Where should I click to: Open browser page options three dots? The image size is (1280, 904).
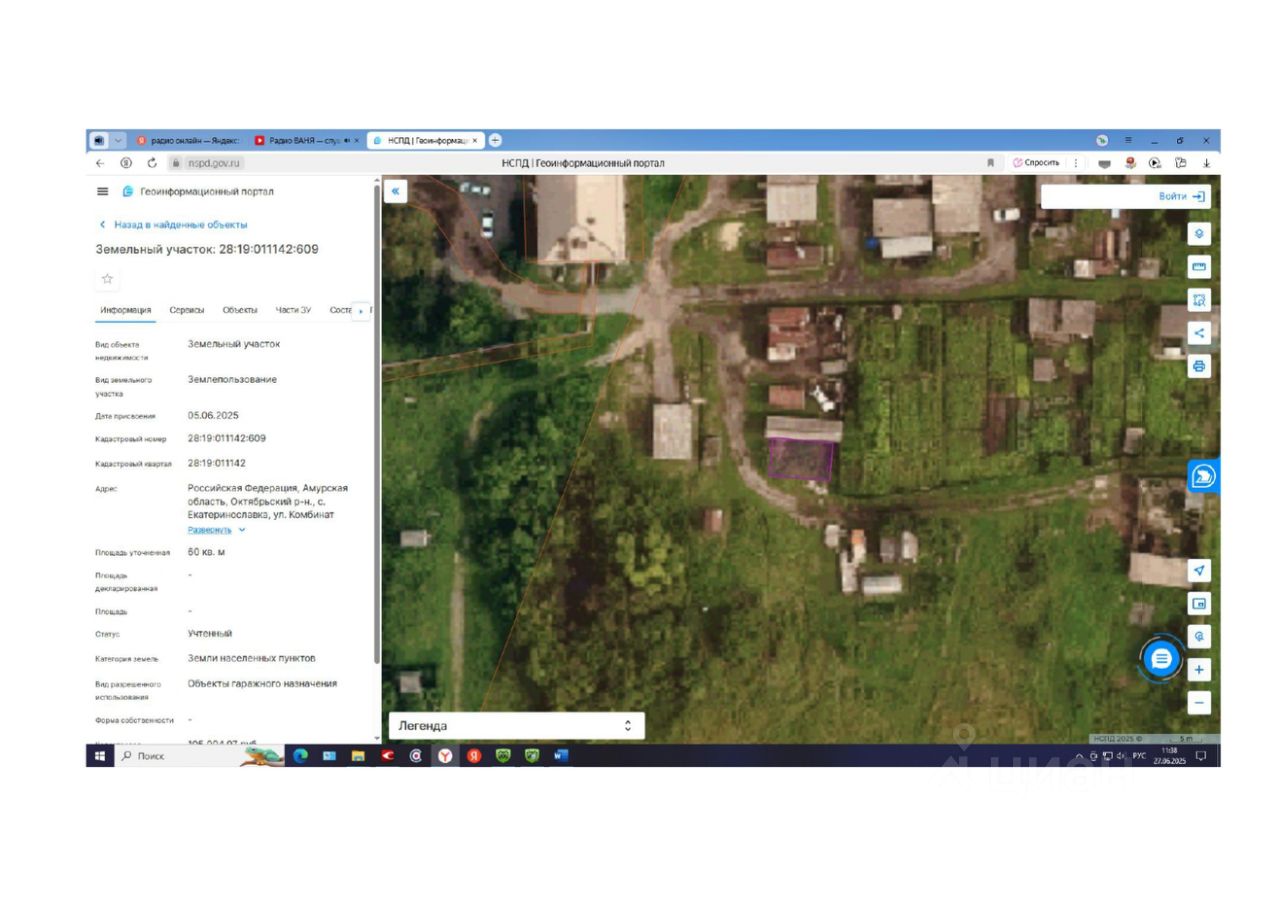(1076, 163)
